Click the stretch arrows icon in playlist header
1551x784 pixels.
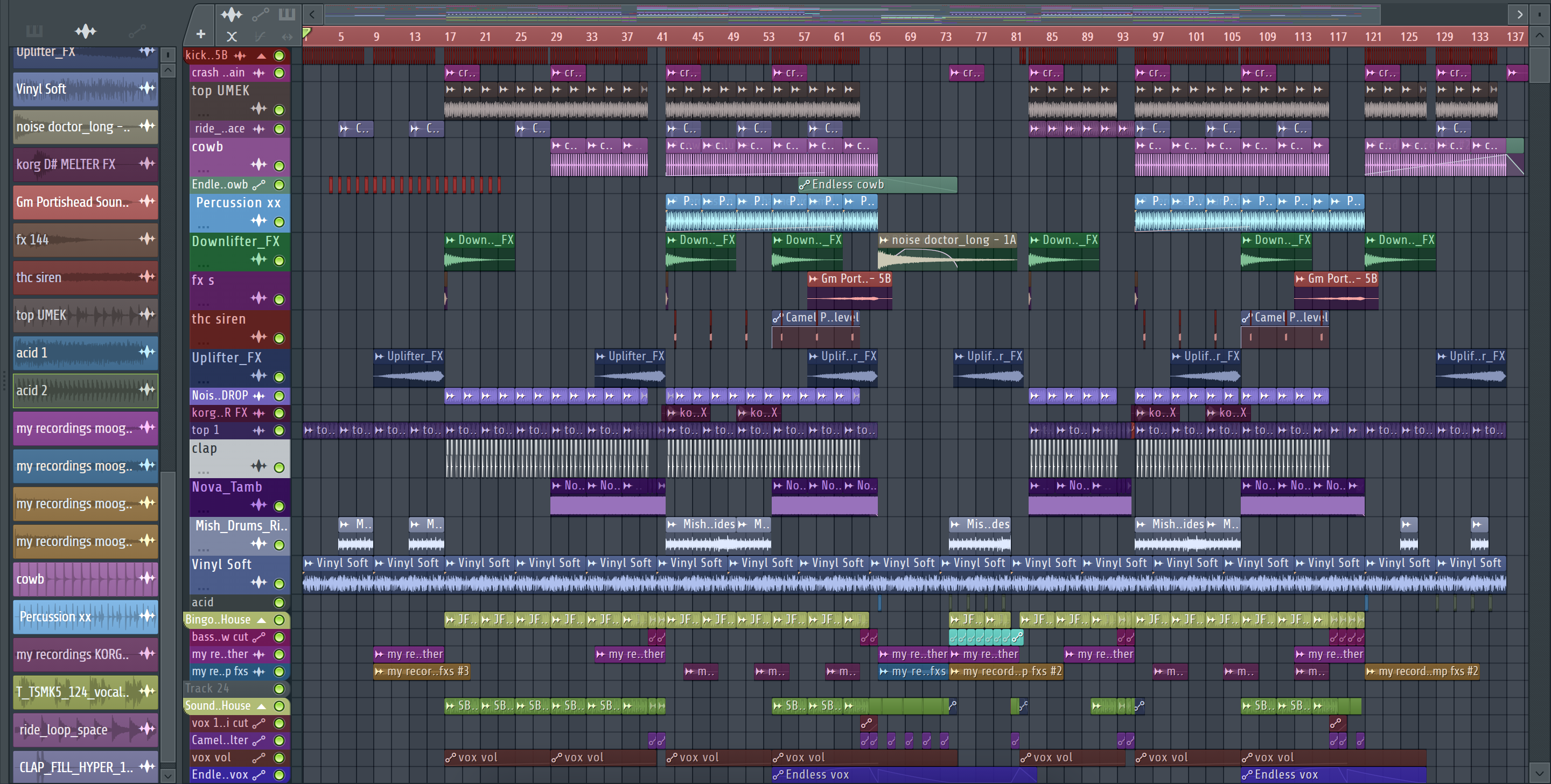287,37
